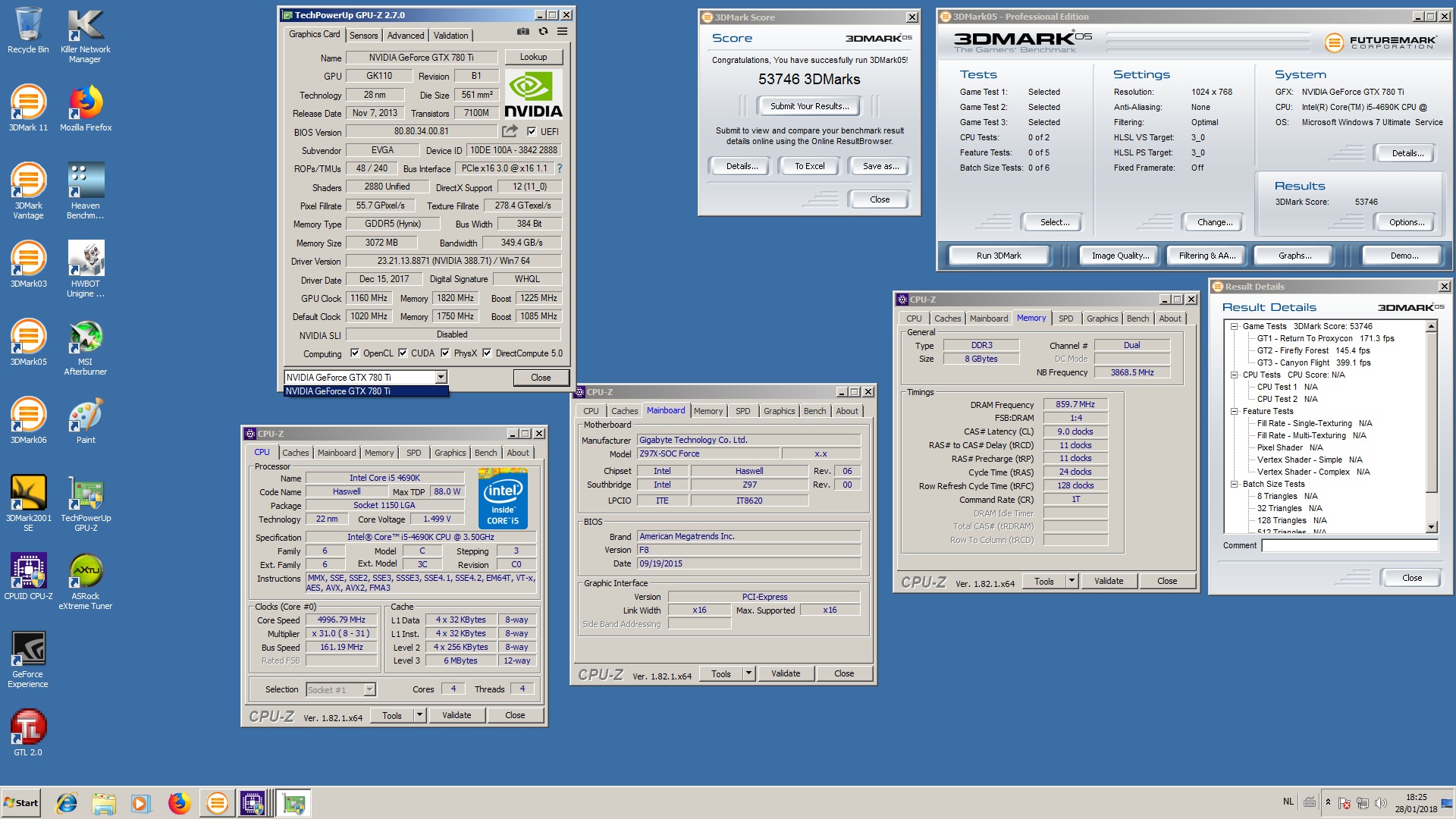The image size is (1456, 819).
Task: Switch to Sensors tab in GPU-Z
Action: pos(363,36)
